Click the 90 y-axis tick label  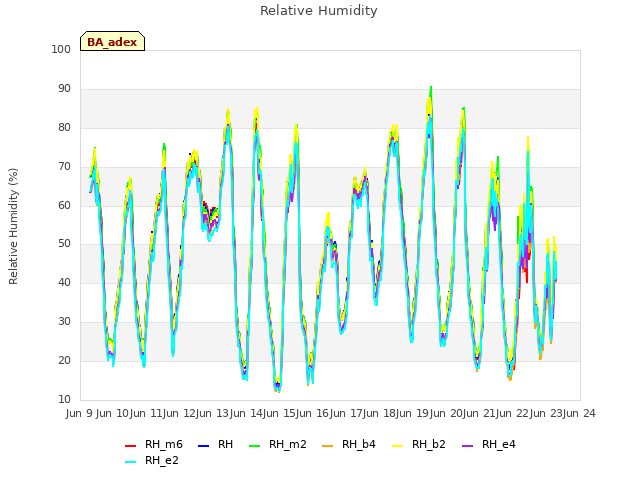(64, 89)
